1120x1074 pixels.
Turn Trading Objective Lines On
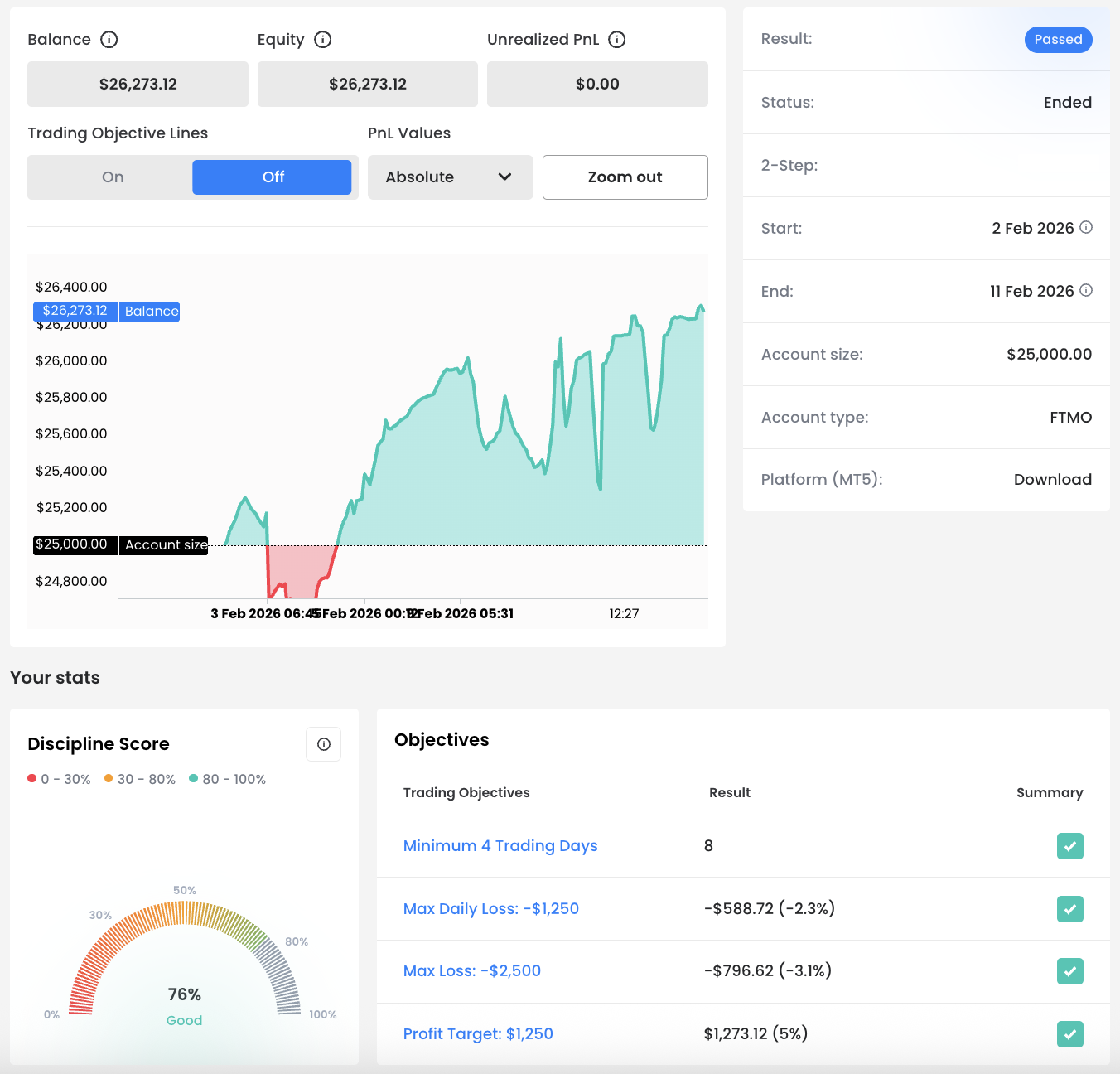pyautogui.click(x=113, y=177)
